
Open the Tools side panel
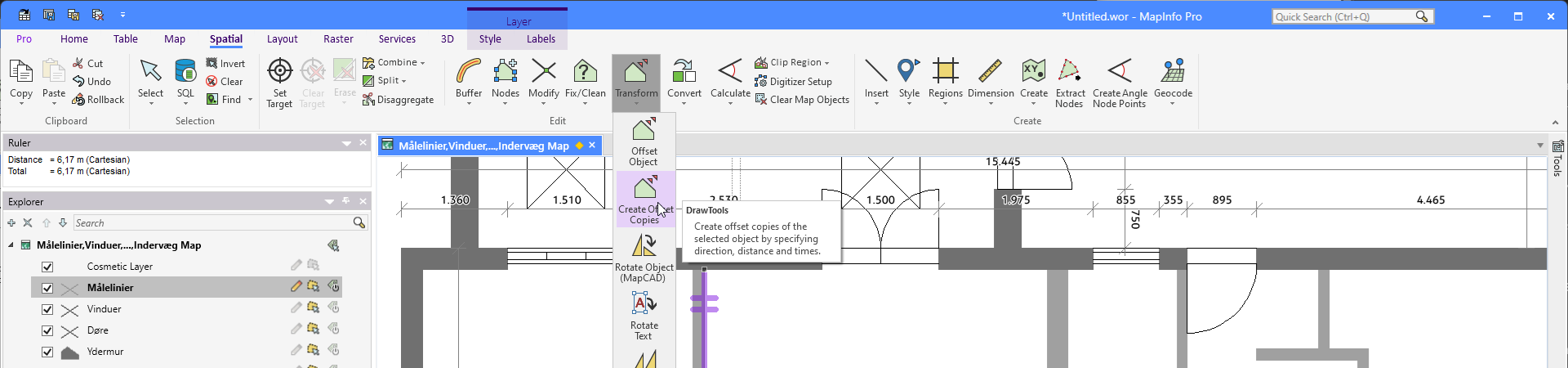[x=1557, y=158]
